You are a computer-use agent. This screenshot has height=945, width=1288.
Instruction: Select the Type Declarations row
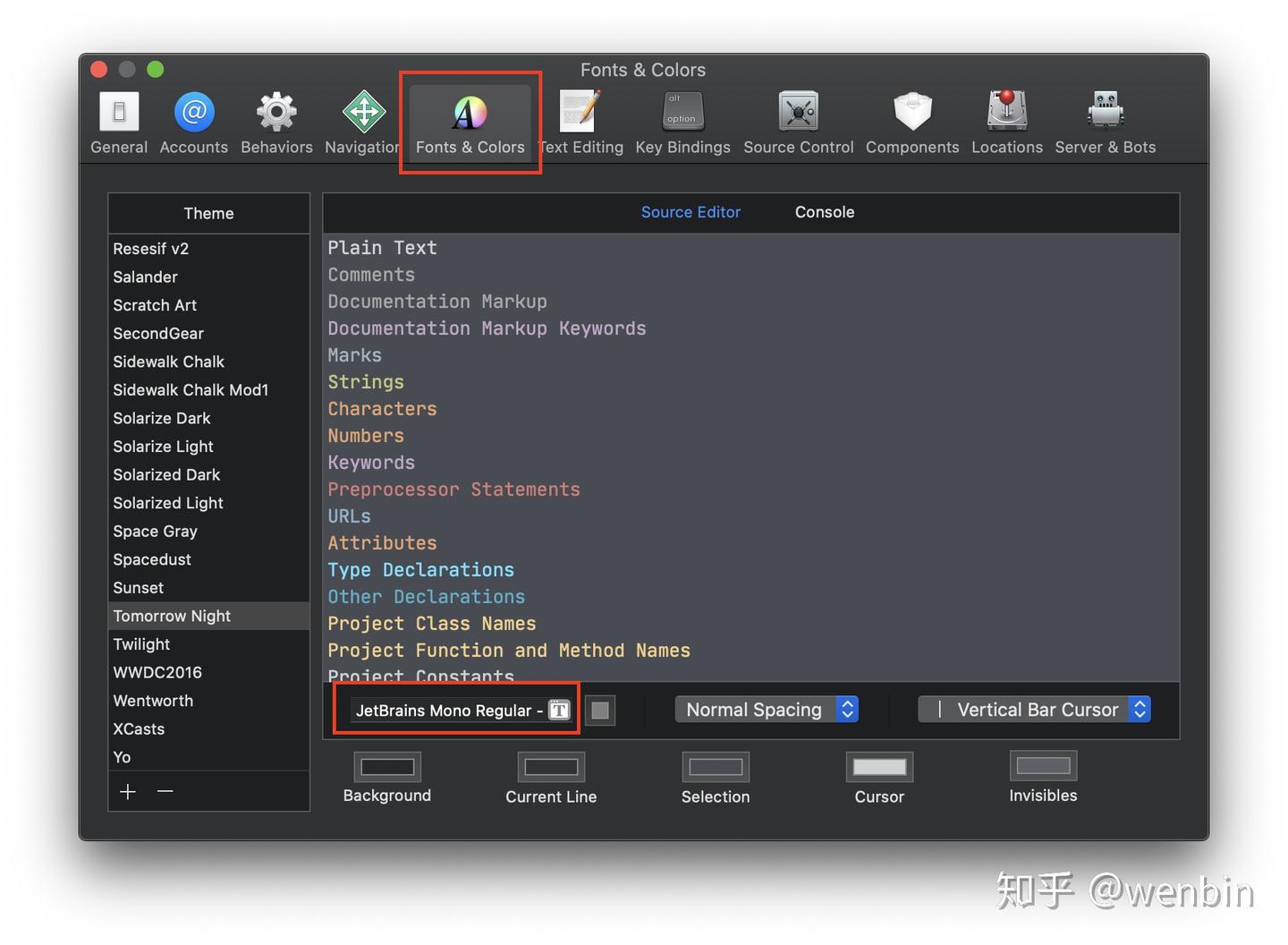click(751, 570)
